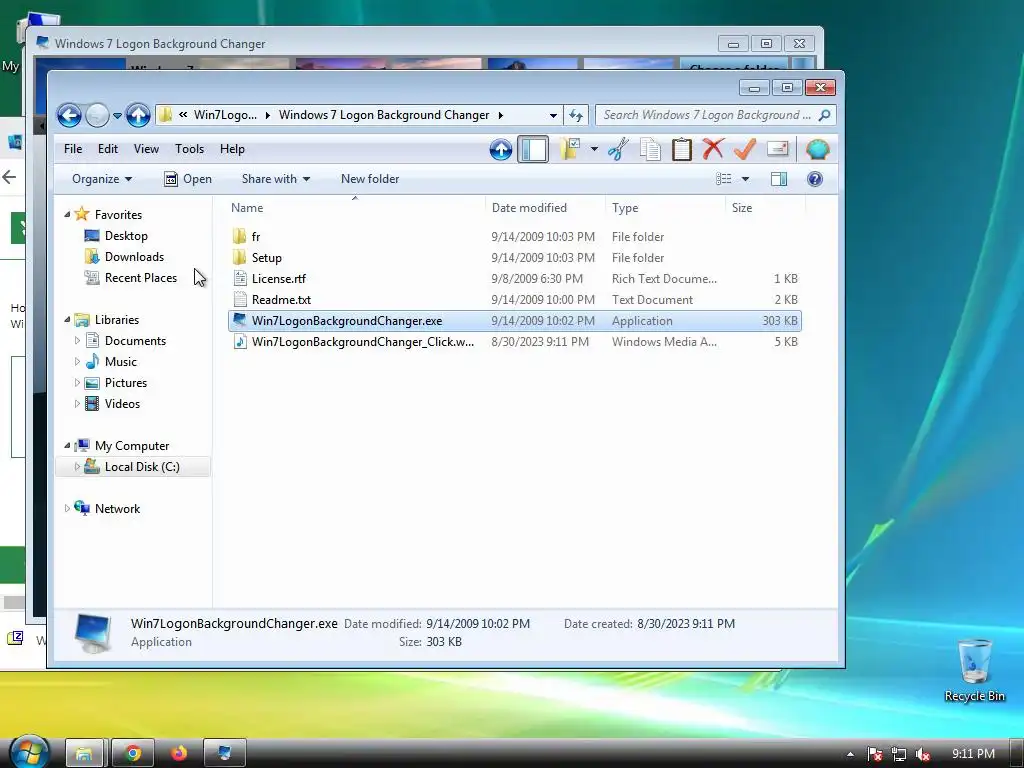This screenshot has width=1024, height=768.
Task: Paste using the clipboard toolbar icon
Action: [681, 150]
